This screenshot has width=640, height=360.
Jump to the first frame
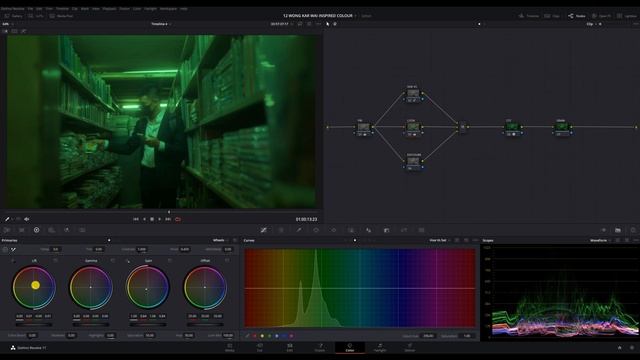click(136, 219)
